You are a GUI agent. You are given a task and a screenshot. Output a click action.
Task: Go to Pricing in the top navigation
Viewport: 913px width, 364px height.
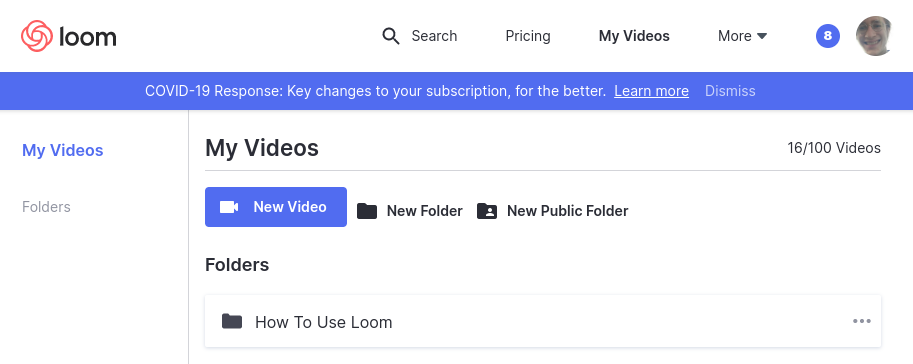click(x=528, y=36)
